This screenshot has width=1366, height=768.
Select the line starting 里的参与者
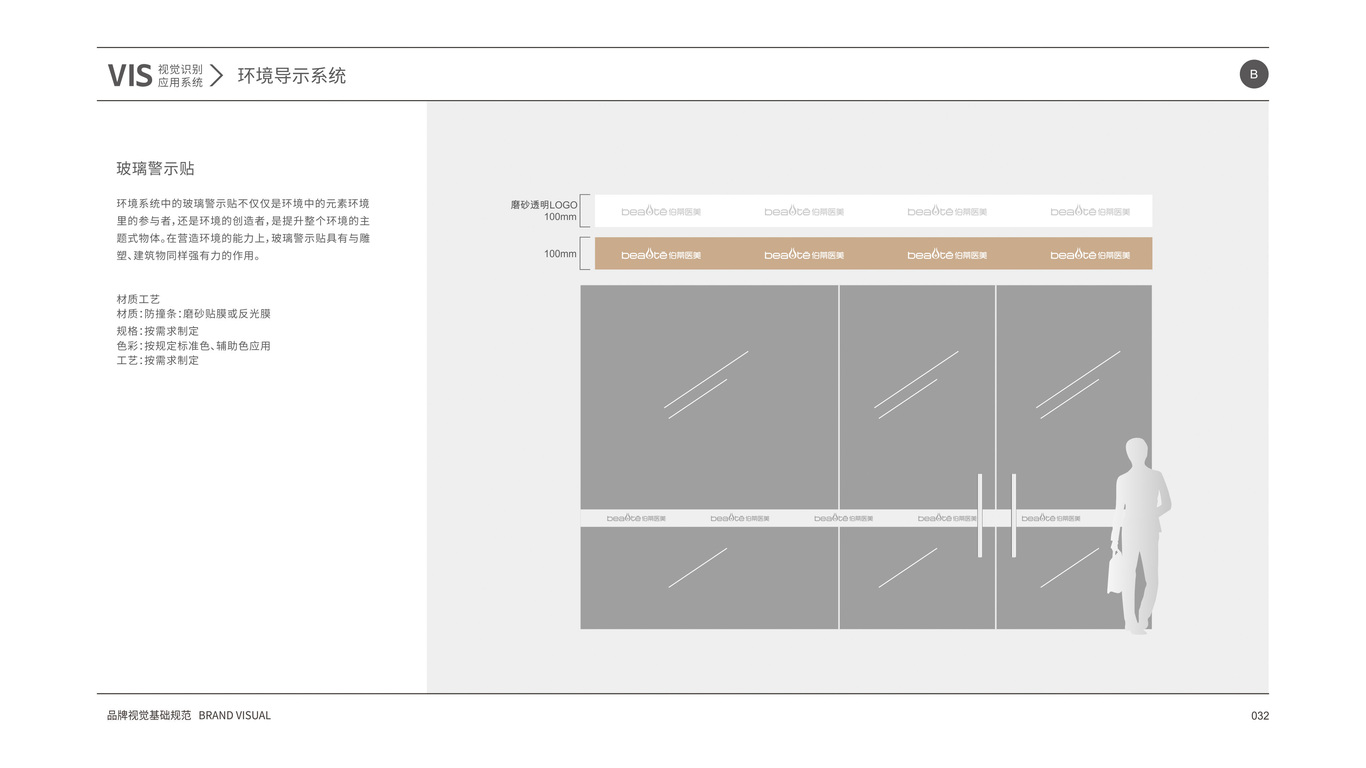pos(243,220)
